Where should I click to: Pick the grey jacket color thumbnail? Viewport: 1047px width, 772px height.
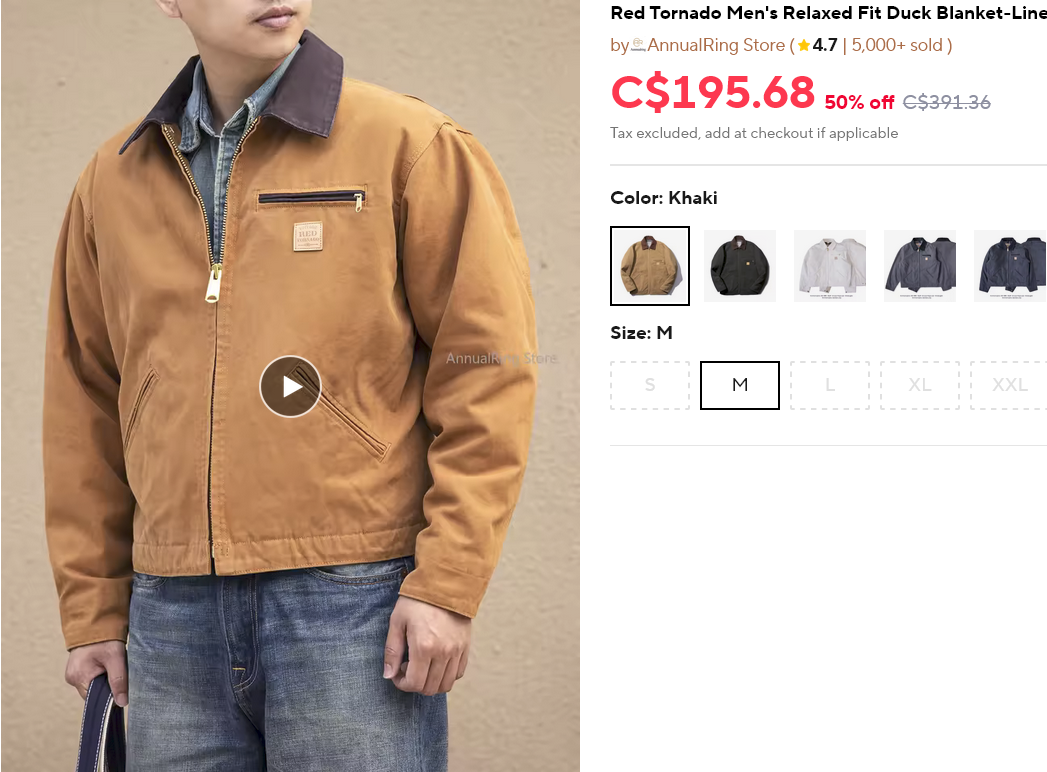tap(920, 266)
